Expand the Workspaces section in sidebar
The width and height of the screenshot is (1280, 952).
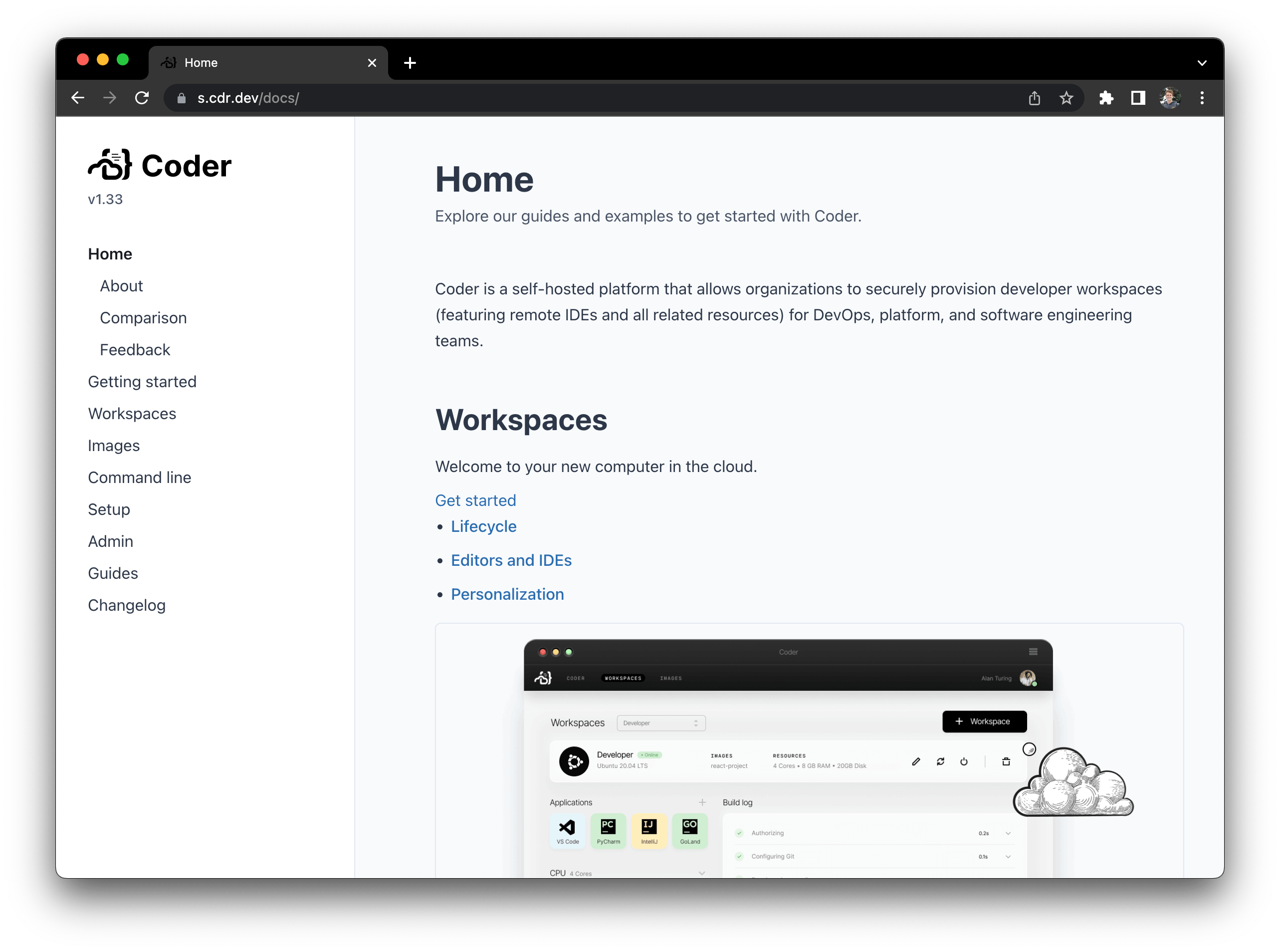(x=133, y=413)
